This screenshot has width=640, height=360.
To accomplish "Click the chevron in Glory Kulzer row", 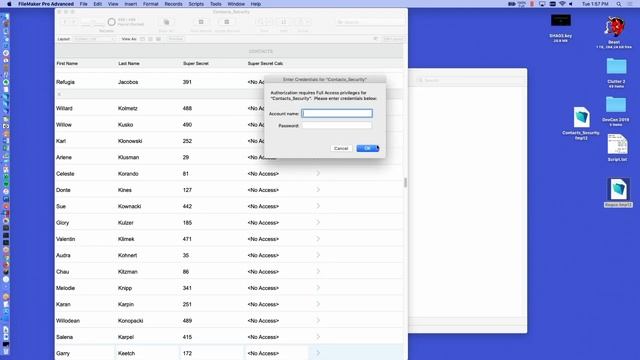I will pos(318,222).
